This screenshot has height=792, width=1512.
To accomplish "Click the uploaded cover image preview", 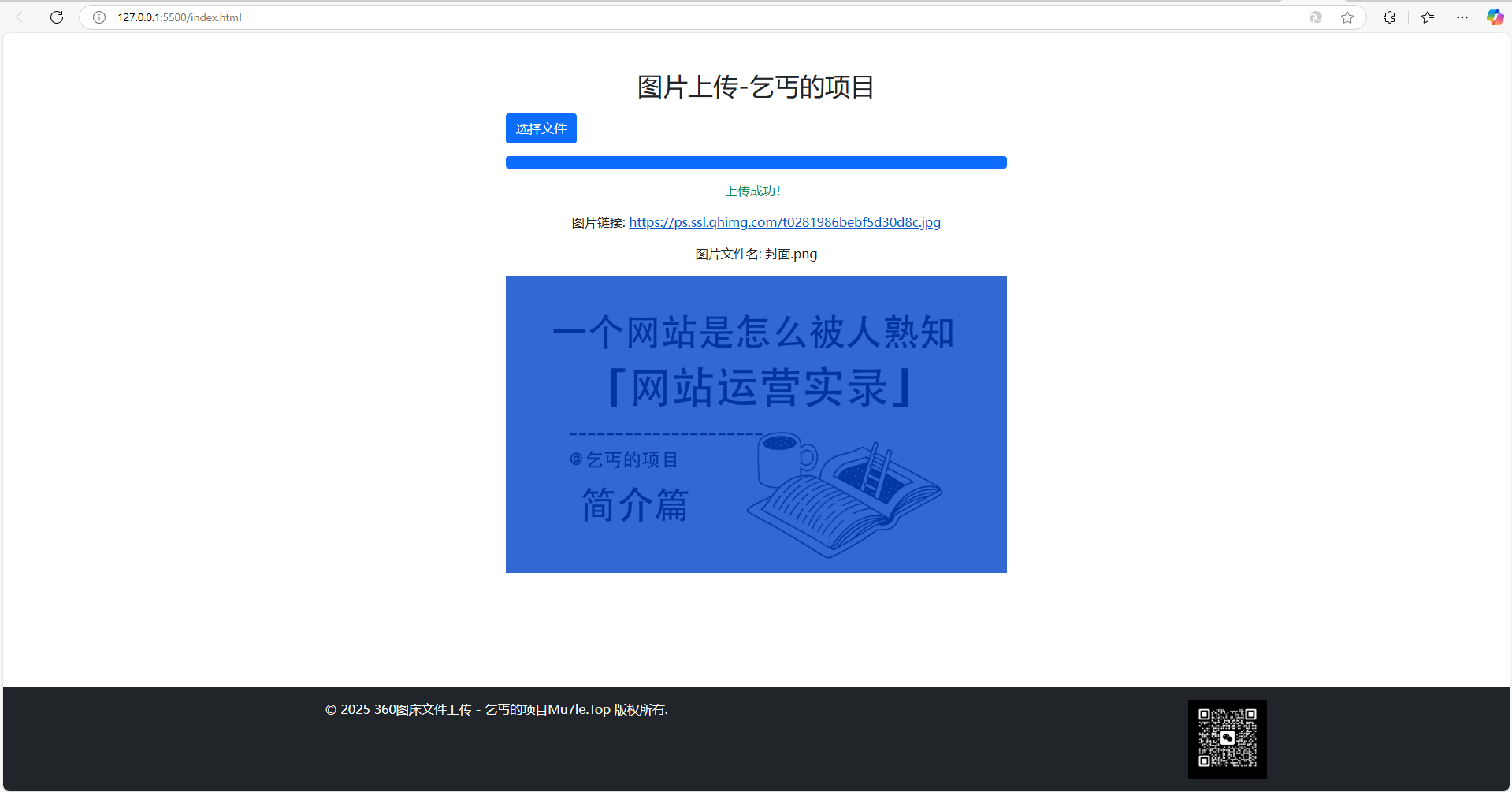I will (756, 424).
